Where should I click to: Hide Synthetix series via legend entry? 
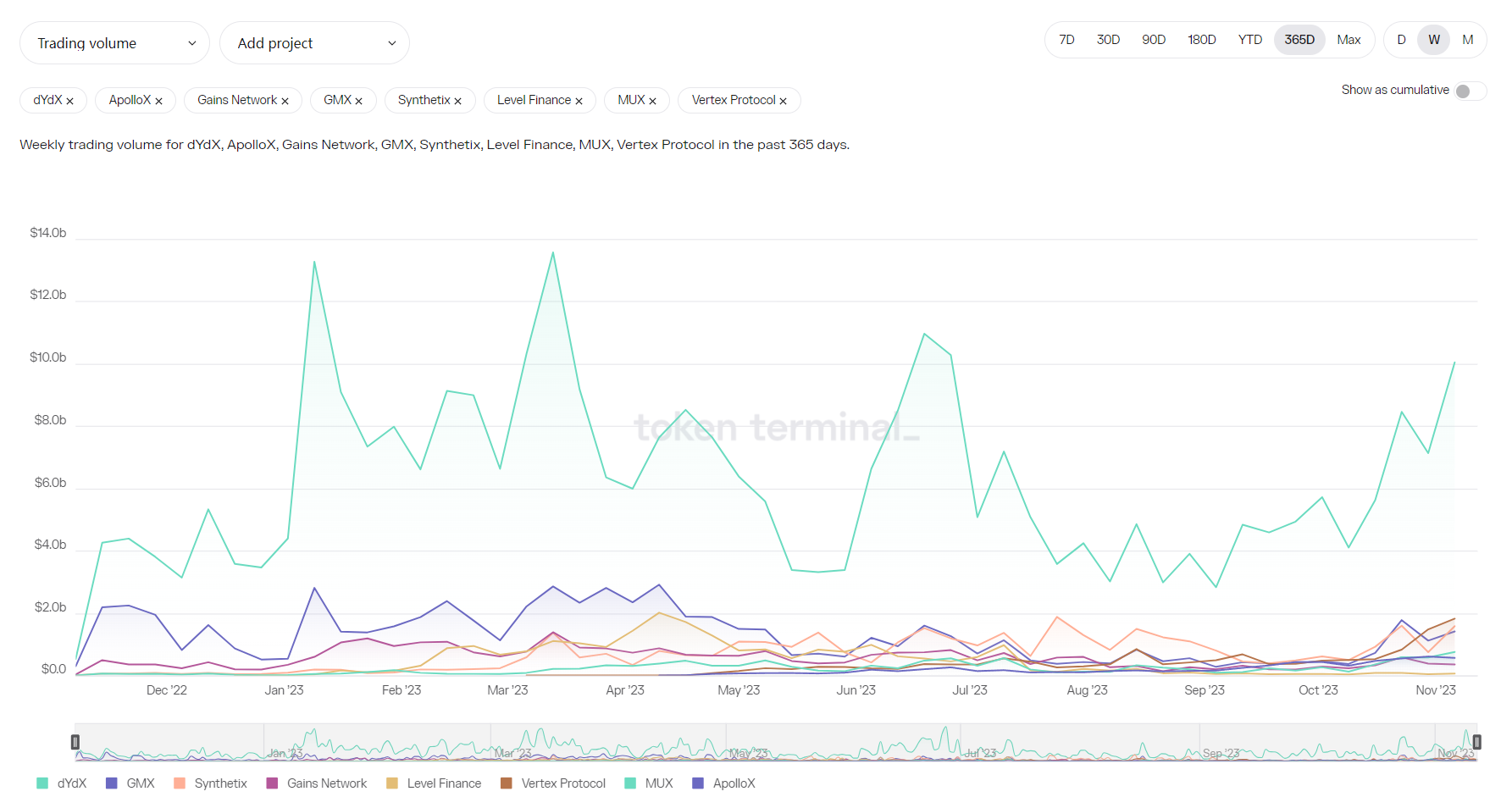211,783
